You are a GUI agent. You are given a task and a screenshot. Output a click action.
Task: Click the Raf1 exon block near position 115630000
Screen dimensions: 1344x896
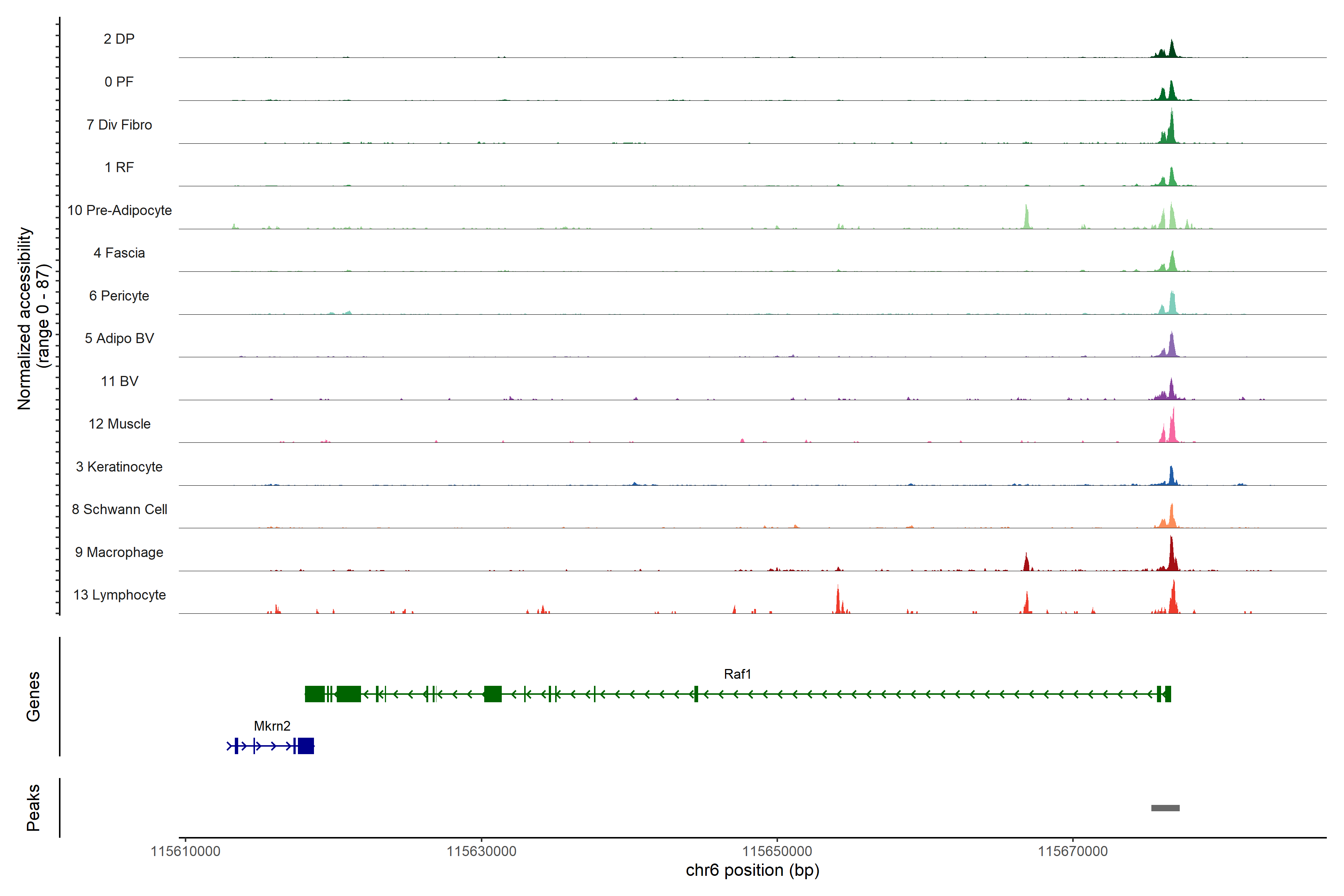492,694
